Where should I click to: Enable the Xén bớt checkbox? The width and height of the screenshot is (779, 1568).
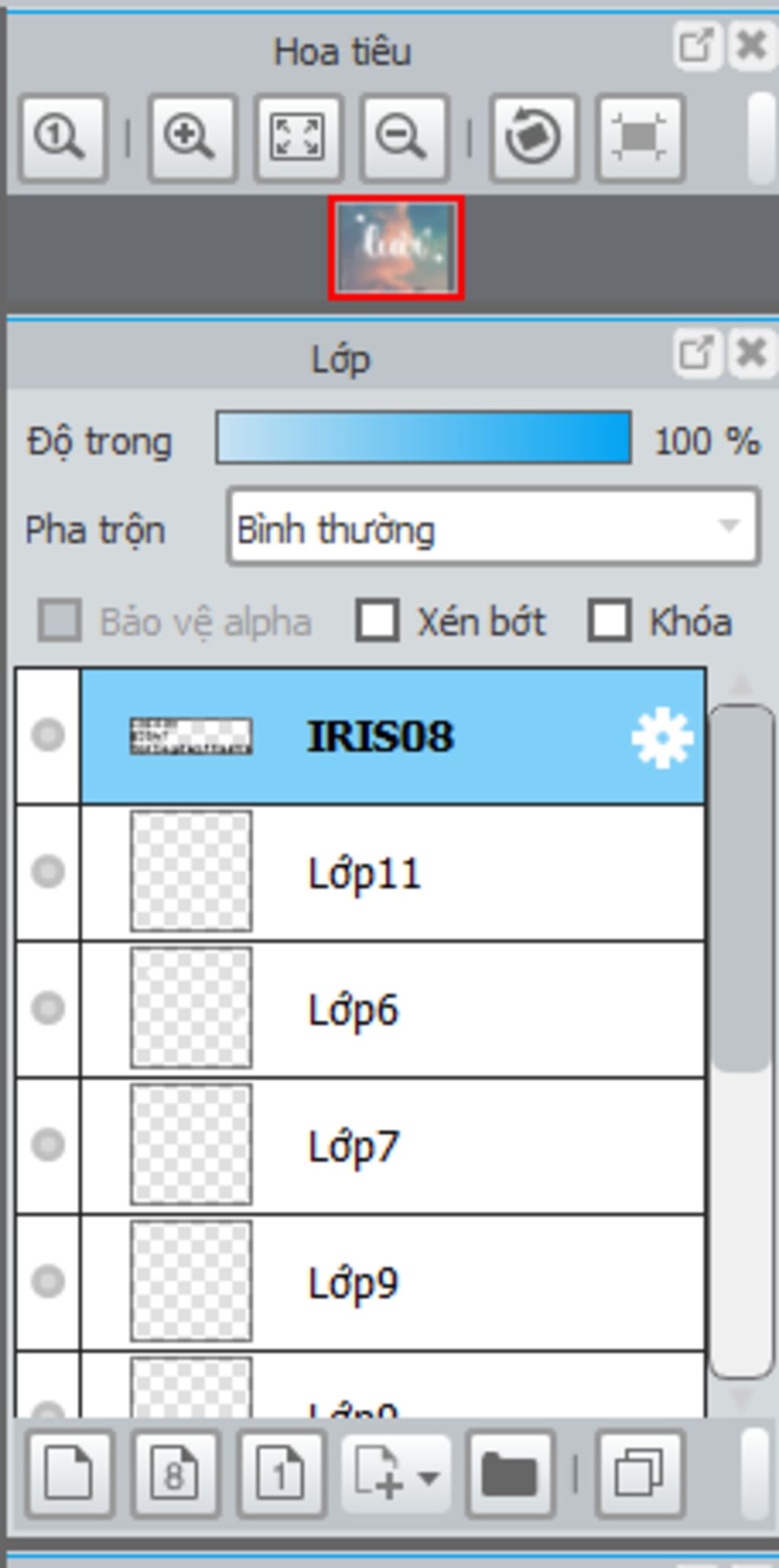click(377, 621)
